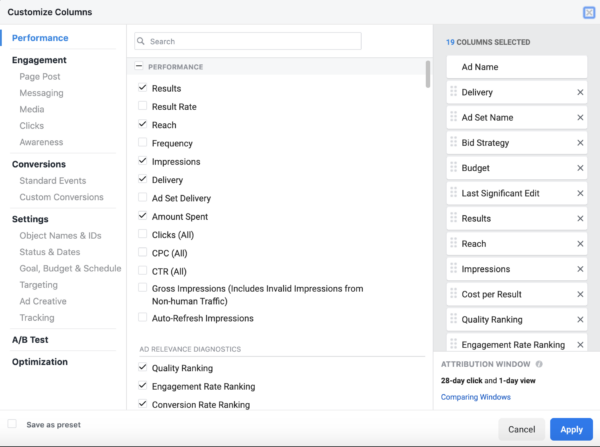Click the metrics list vertical scrollbar
The image size is (600, 447).
click(x=428, y=74)
